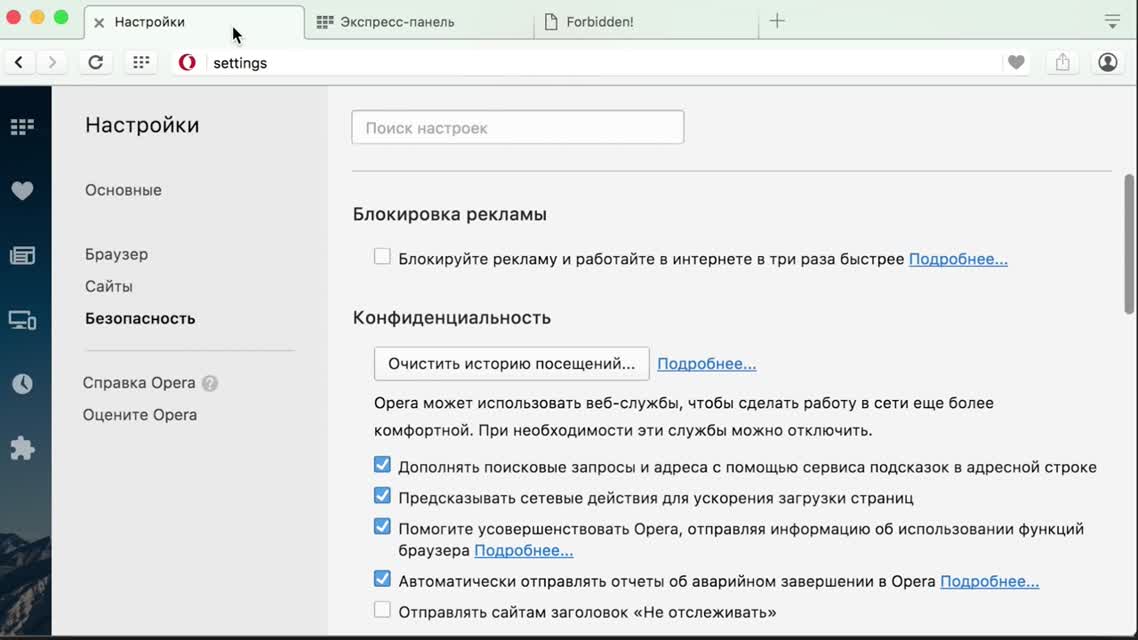Open Подробнее link about crash reports

point(989,581)
